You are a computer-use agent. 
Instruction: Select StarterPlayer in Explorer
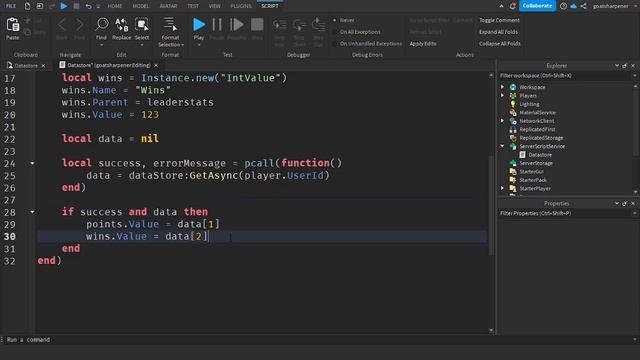click(535, 189)
